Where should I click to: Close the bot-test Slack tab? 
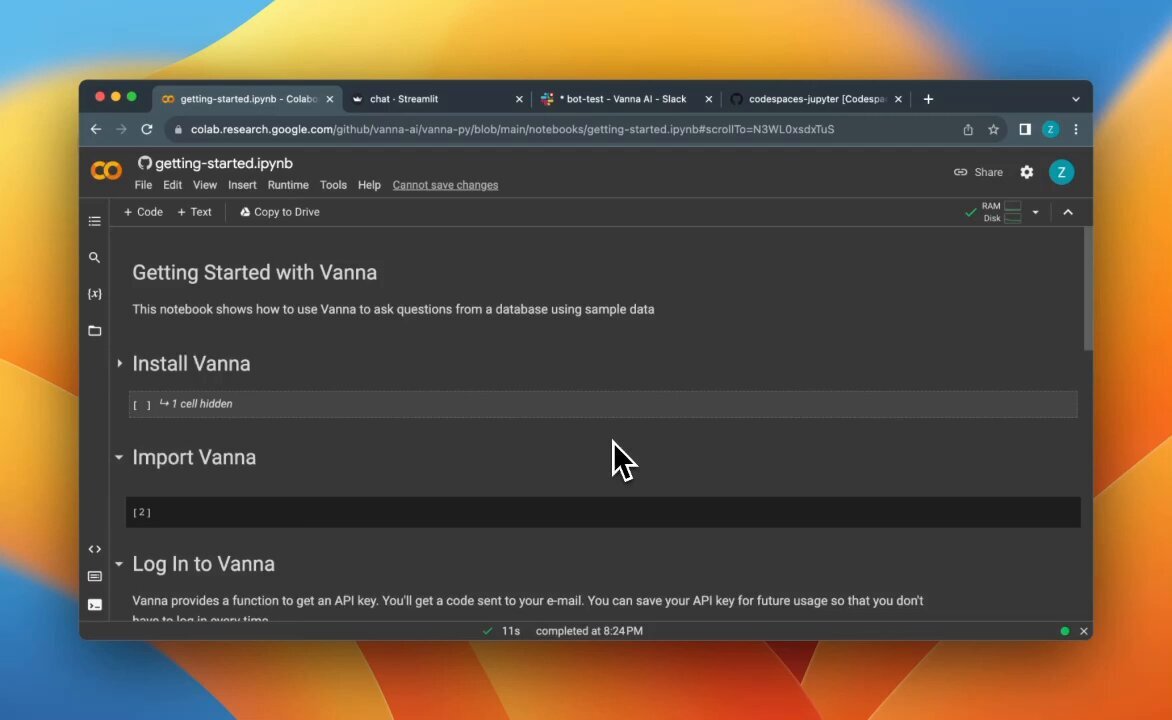click(x=709, y=99)
